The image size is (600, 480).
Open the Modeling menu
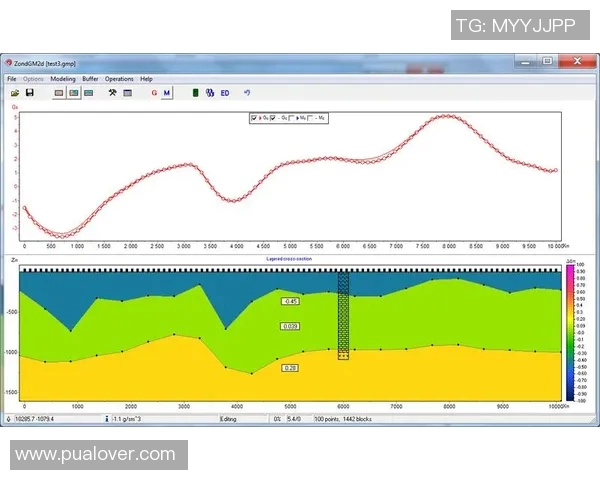(62, 78)
